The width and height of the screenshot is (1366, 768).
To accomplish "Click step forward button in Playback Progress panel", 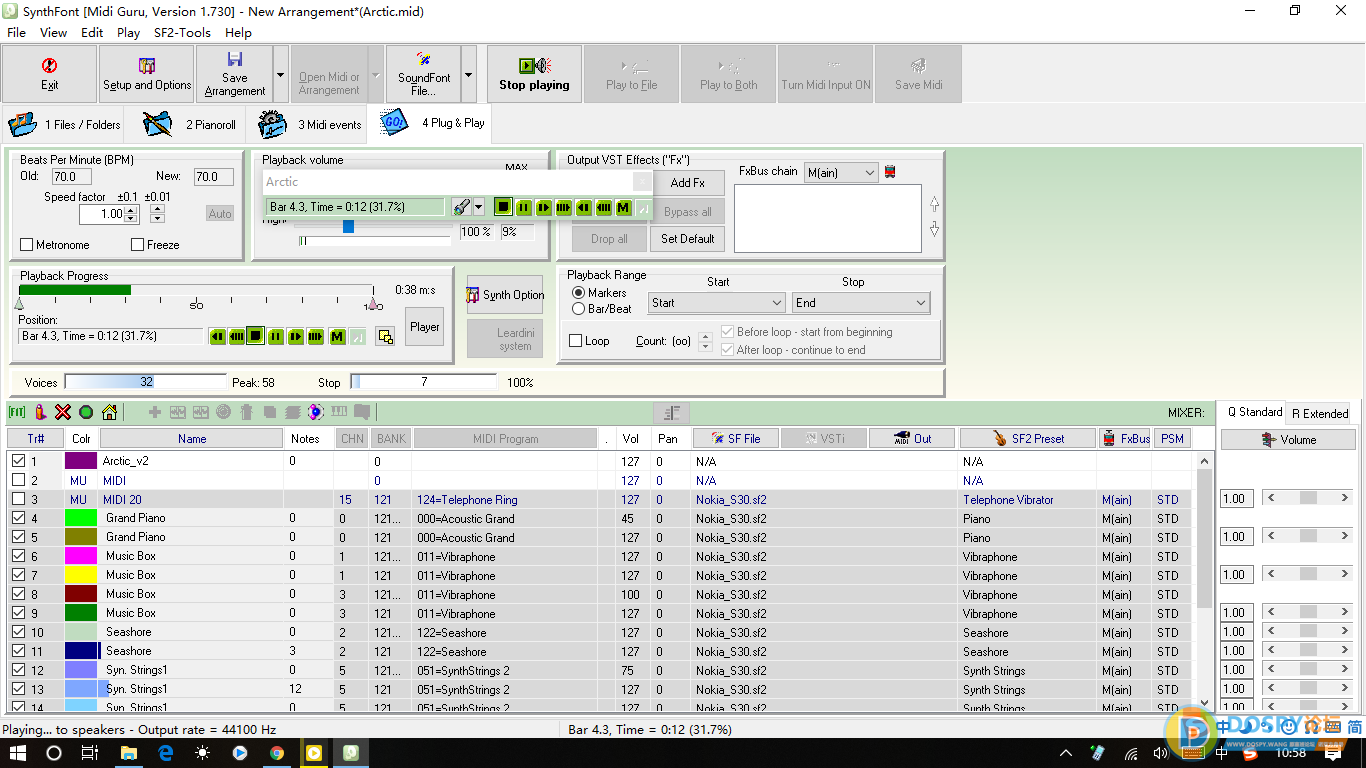I will tap(296, 336).
